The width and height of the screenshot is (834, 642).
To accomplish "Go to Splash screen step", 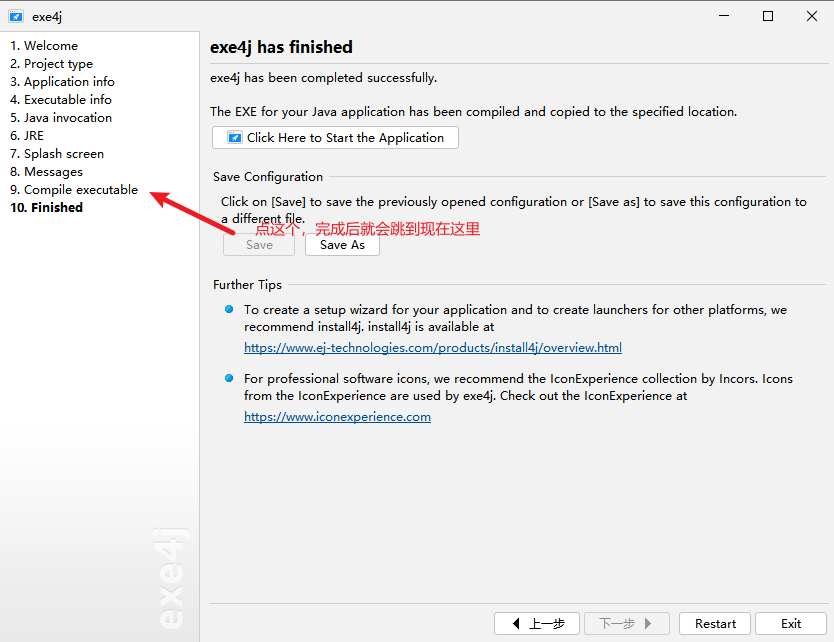I will pyautogui.click(x=57, y=154).
